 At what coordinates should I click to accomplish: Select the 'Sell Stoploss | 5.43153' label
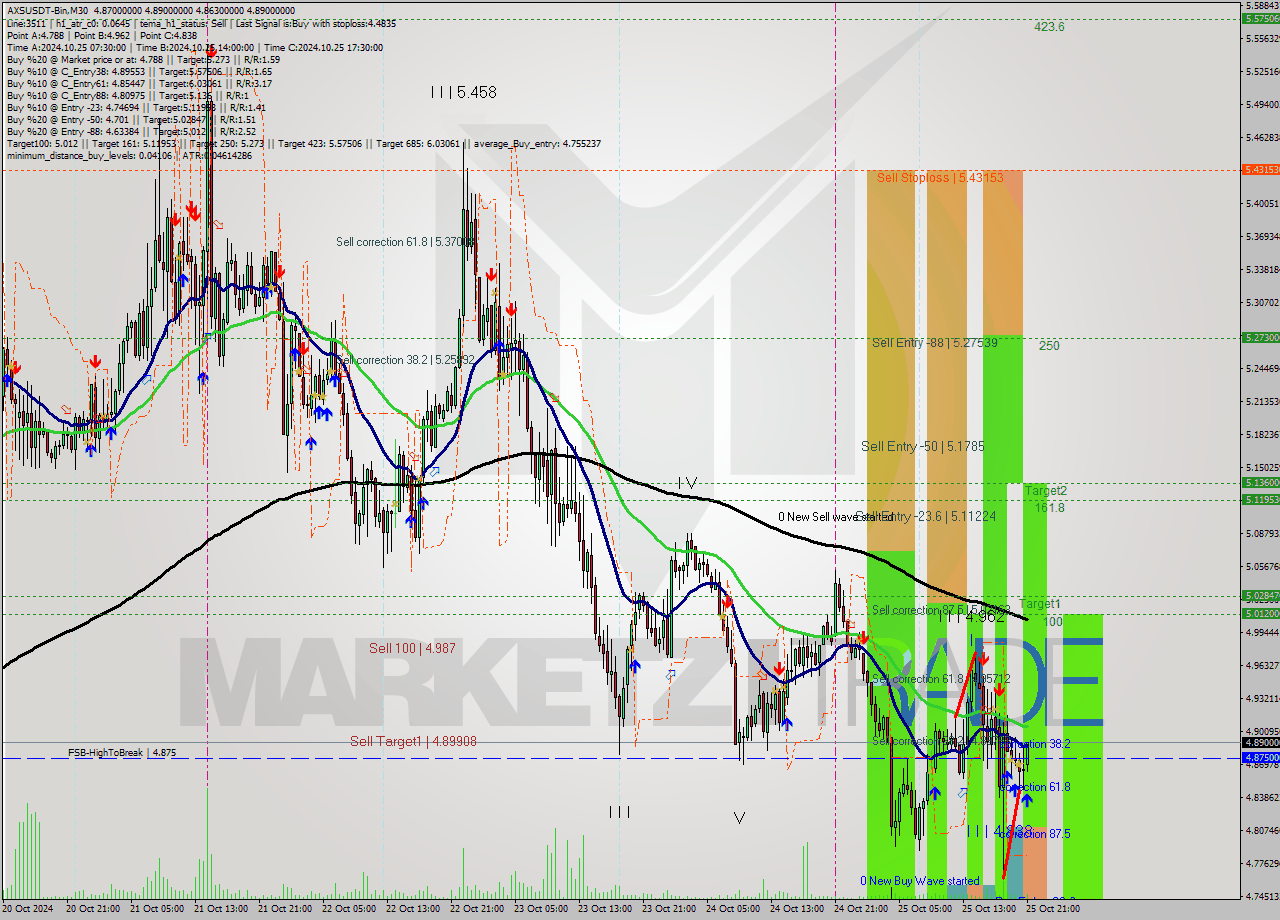pyautogui.click(x=938, y=178)
